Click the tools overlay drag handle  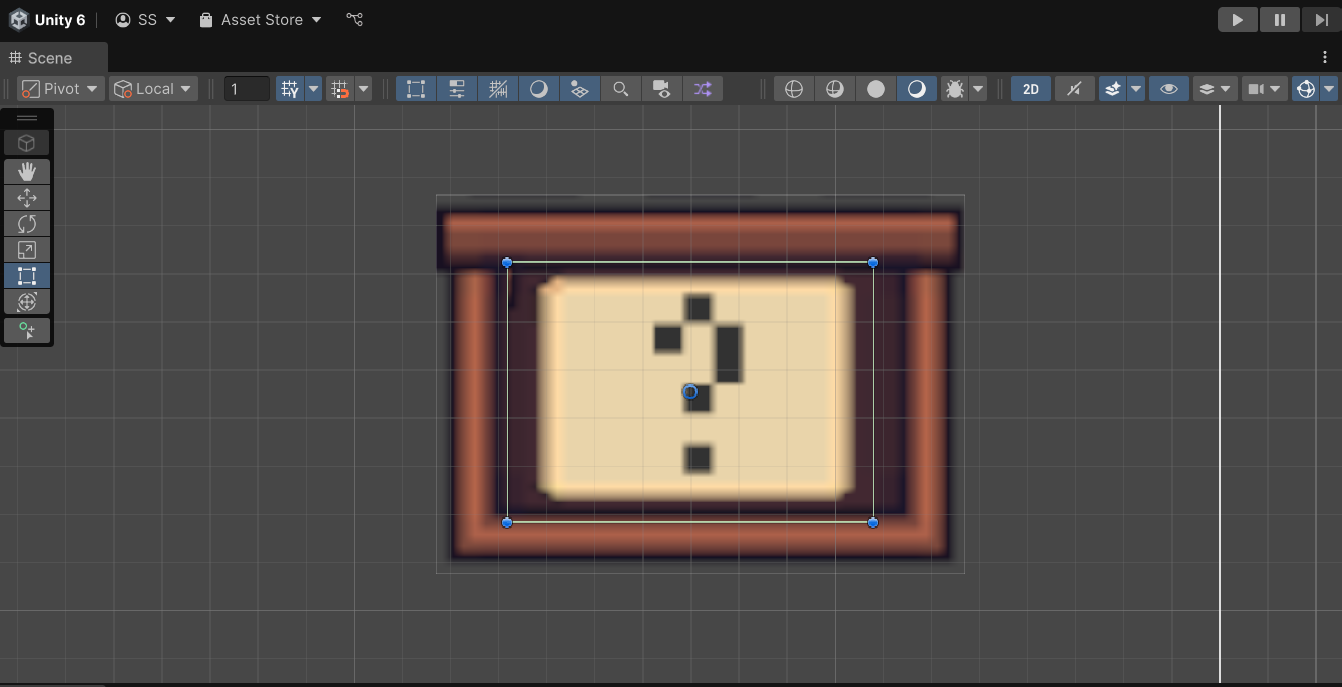click(x=27, y=118)
